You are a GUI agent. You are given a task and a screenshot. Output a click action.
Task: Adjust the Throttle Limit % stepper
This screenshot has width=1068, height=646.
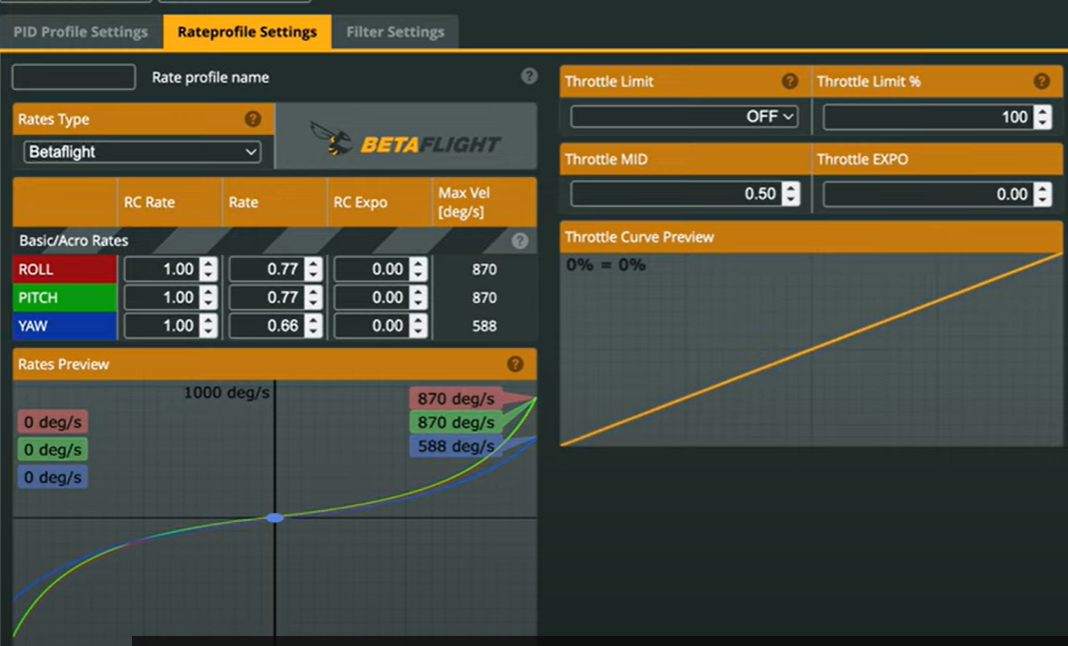tap(1042, 117)
